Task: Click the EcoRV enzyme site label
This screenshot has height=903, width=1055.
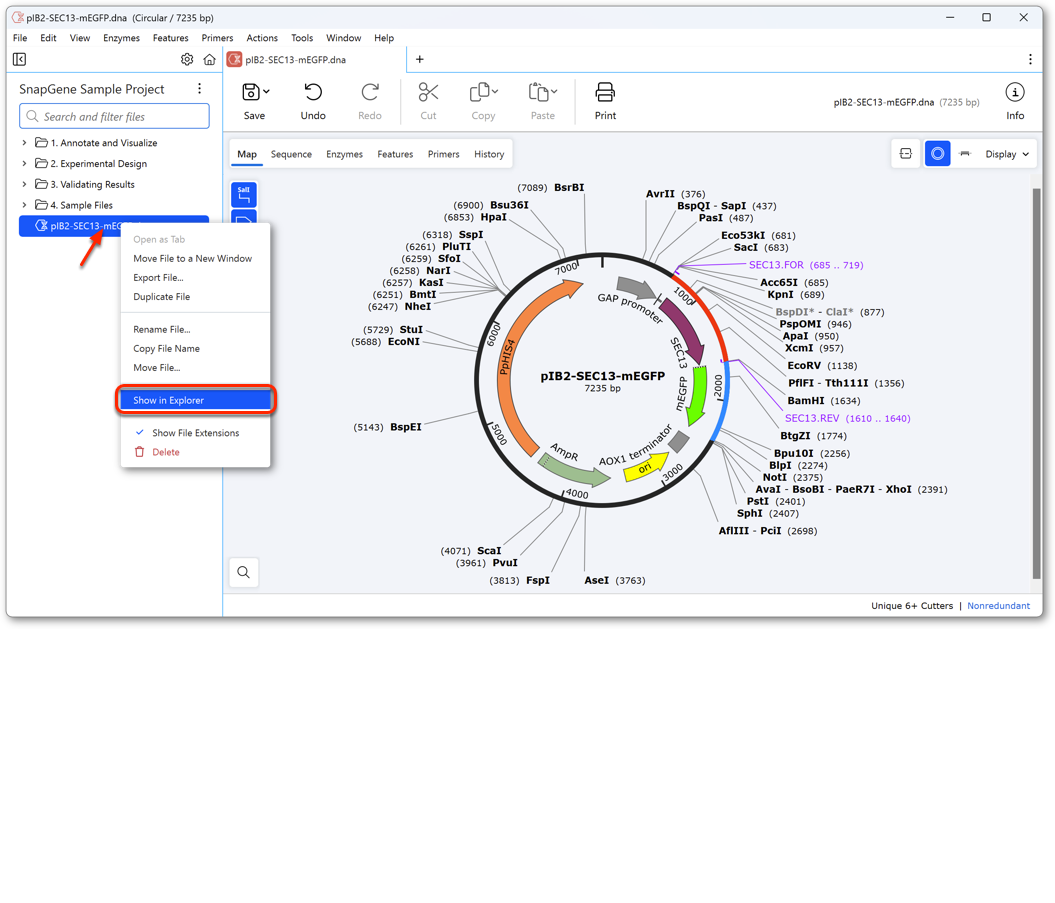Action: (x=804, y=366)
